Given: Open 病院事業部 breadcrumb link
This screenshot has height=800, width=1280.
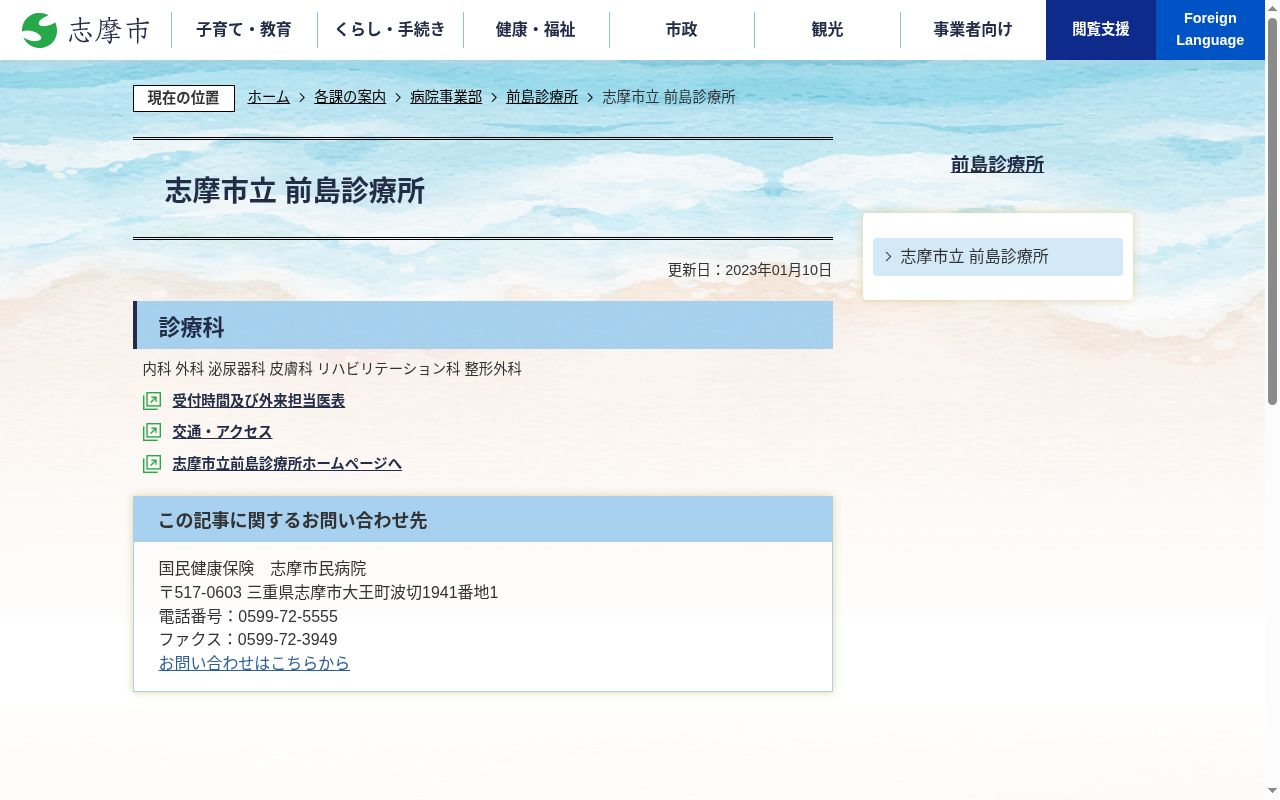Looking at the screenshot, I should click(446, 97).
